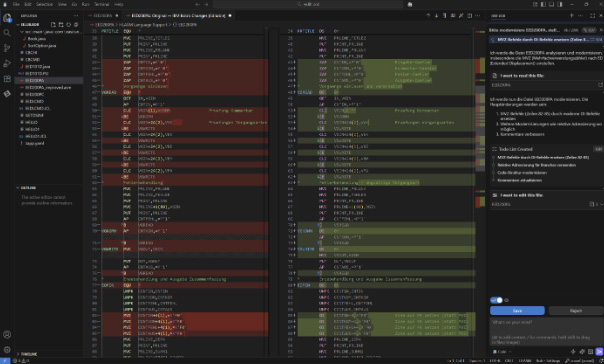Open Book.java in the Explorer
Image resolution: width=604 pixels, height=364 pixels.
[x=37, y=39]
